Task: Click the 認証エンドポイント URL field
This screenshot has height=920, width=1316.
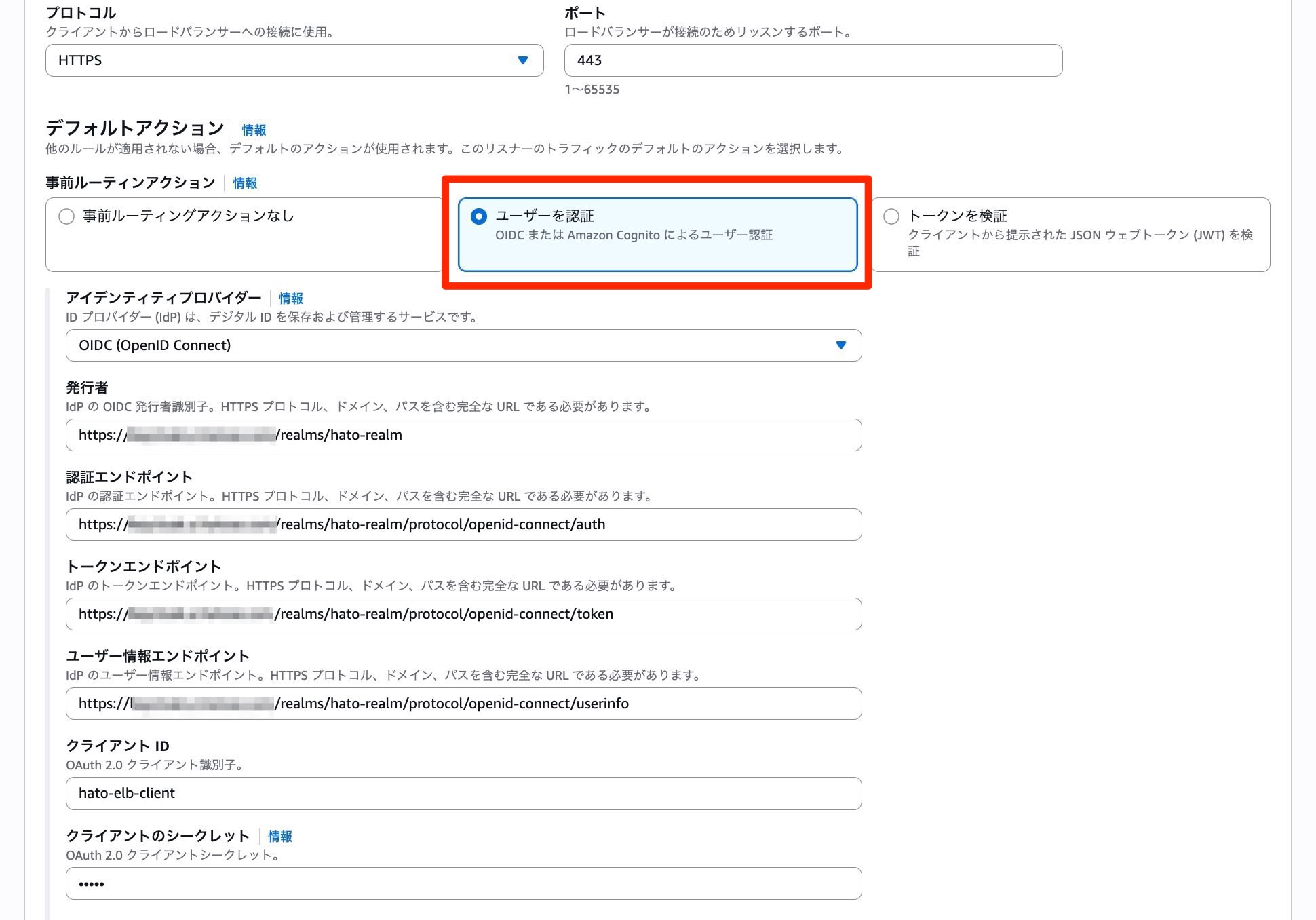Action: [x=463, y=524]
